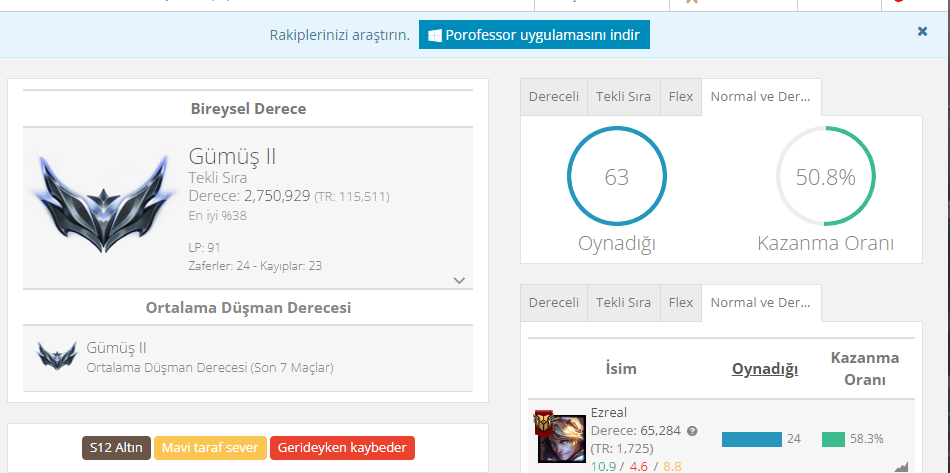Sort champions by Oynadığı column
The width and height of the screenshot is (950, 473).
(765, 369)
